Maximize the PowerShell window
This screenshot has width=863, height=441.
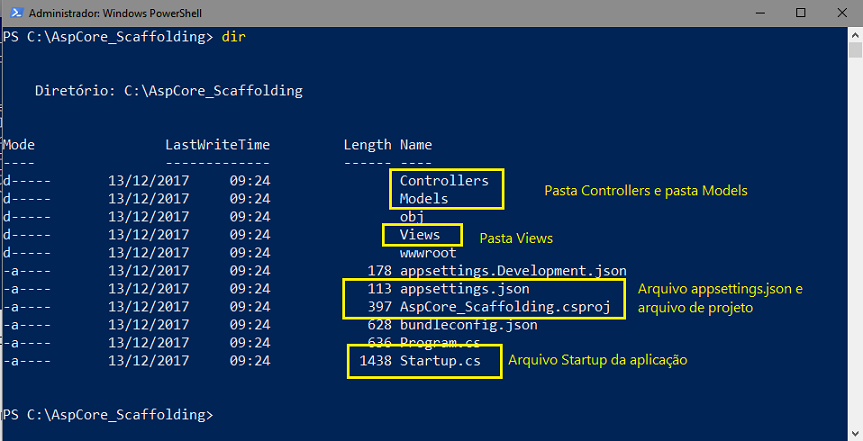pyautogui.click(x=801, y=13)
